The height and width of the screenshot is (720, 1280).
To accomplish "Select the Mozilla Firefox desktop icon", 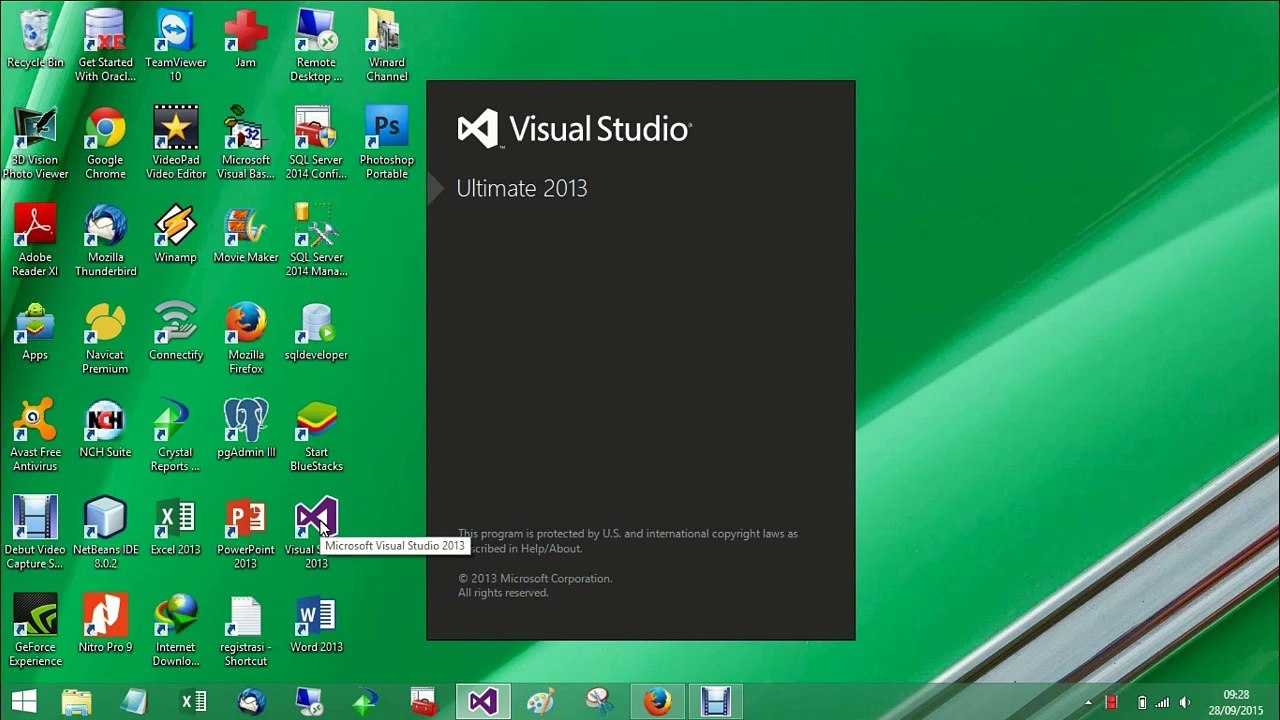I will click(x=245, y=338).
